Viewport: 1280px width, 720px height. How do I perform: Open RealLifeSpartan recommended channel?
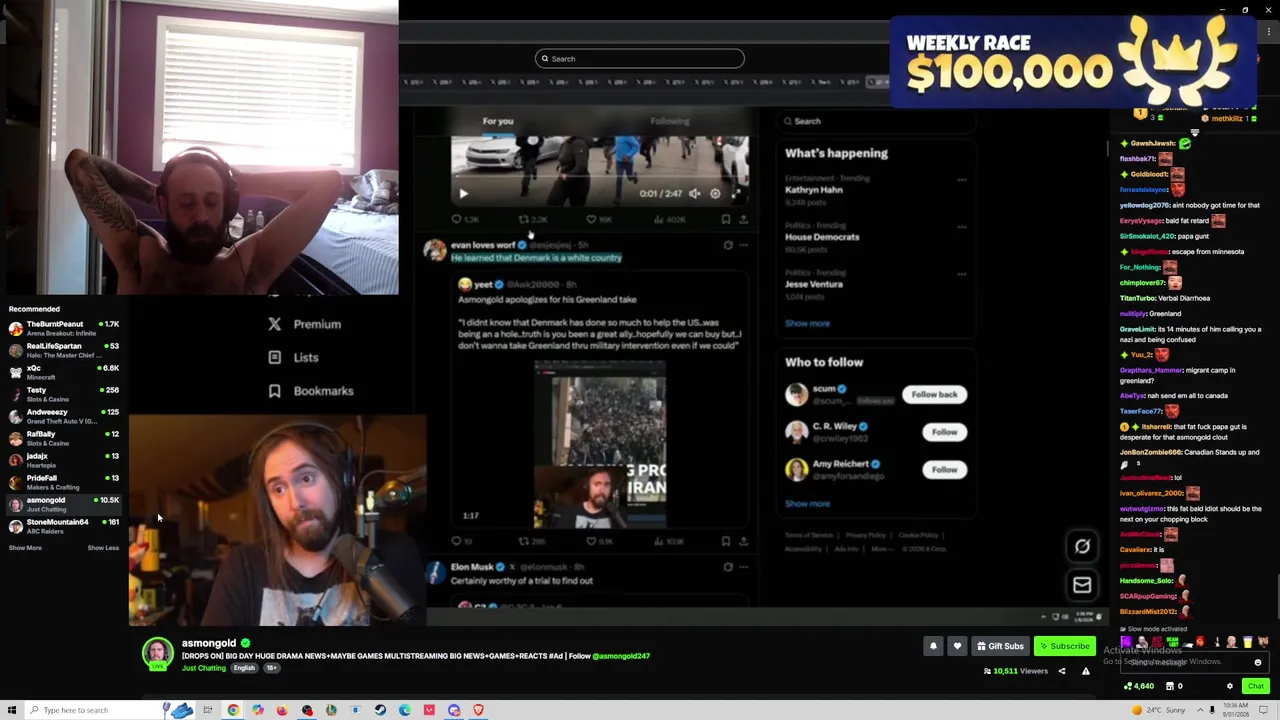click(x=64, y=350)
